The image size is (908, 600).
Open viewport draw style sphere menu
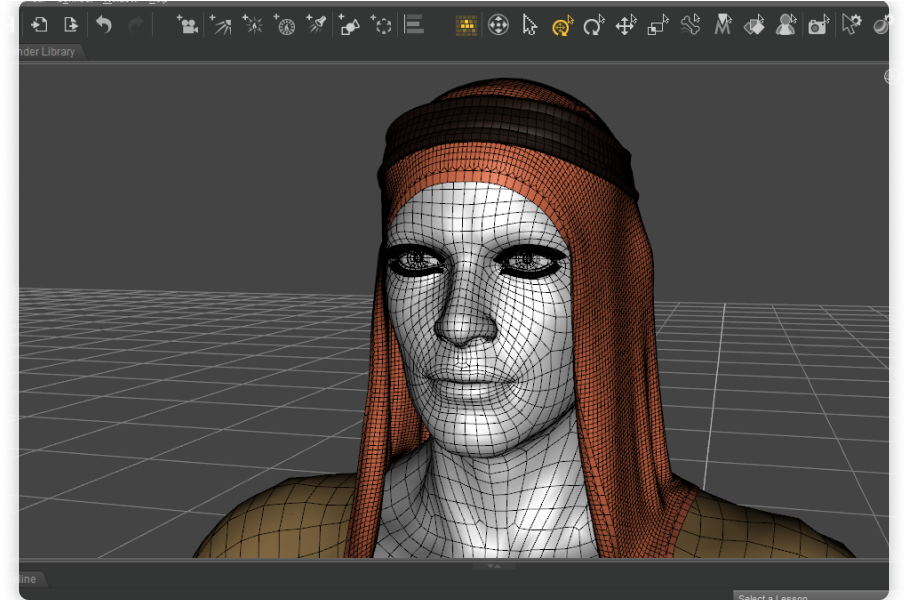[x=892, y=77]
